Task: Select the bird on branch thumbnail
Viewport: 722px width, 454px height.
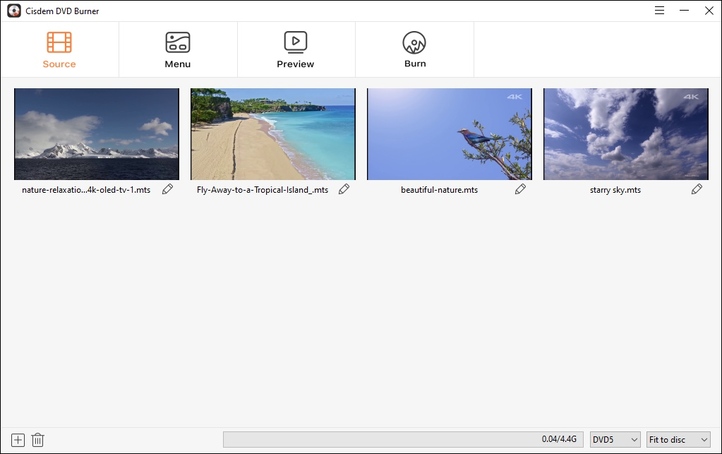Action: pos(449,134)
